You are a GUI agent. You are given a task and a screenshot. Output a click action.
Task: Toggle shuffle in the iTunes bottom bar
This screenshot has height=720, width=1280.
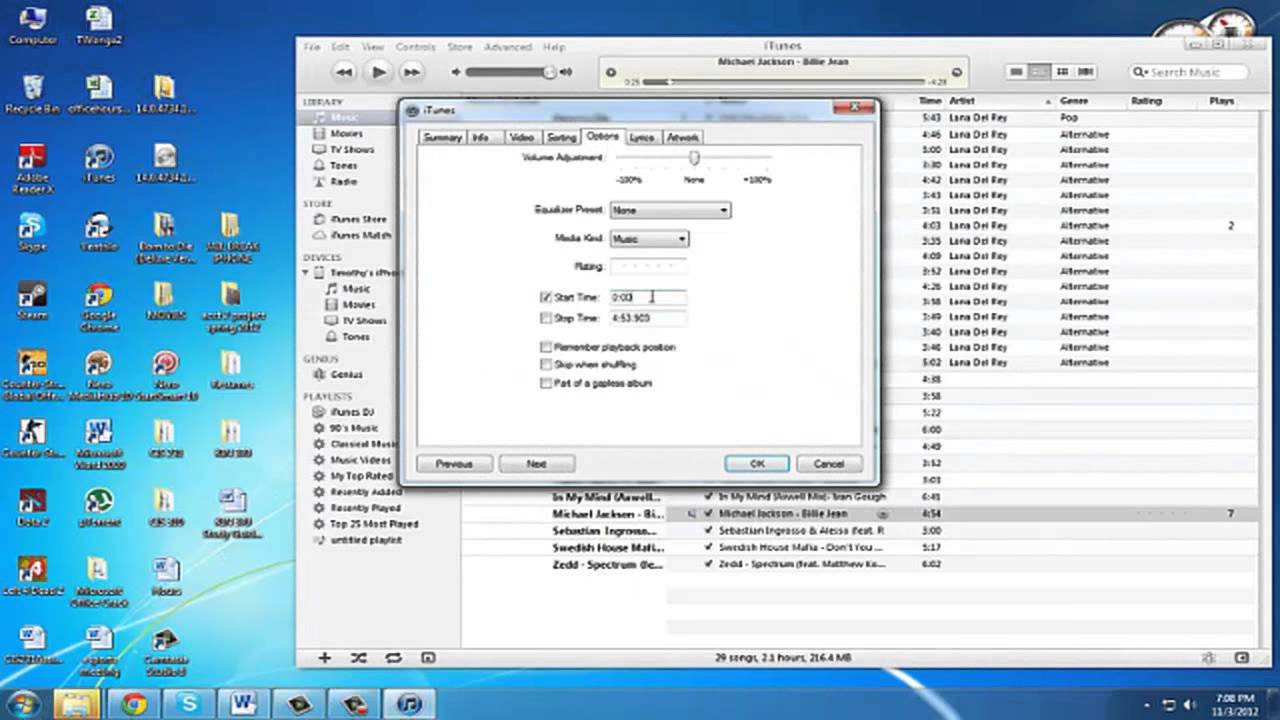coord(358,658)
